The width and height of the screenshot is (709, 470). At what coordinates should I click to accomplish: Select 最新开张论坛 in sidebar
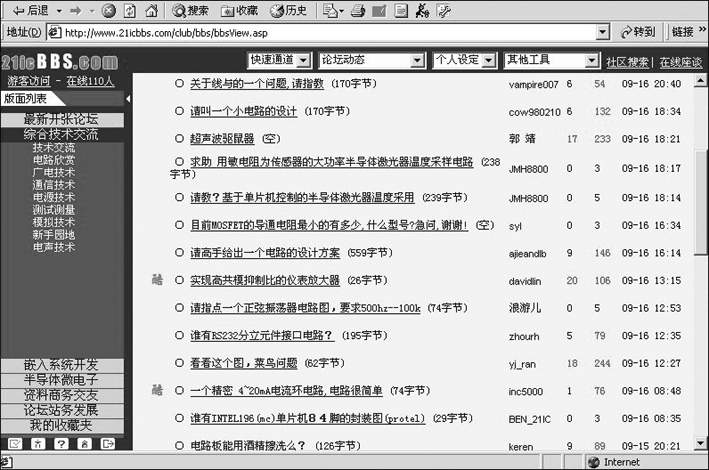(62, 119)
